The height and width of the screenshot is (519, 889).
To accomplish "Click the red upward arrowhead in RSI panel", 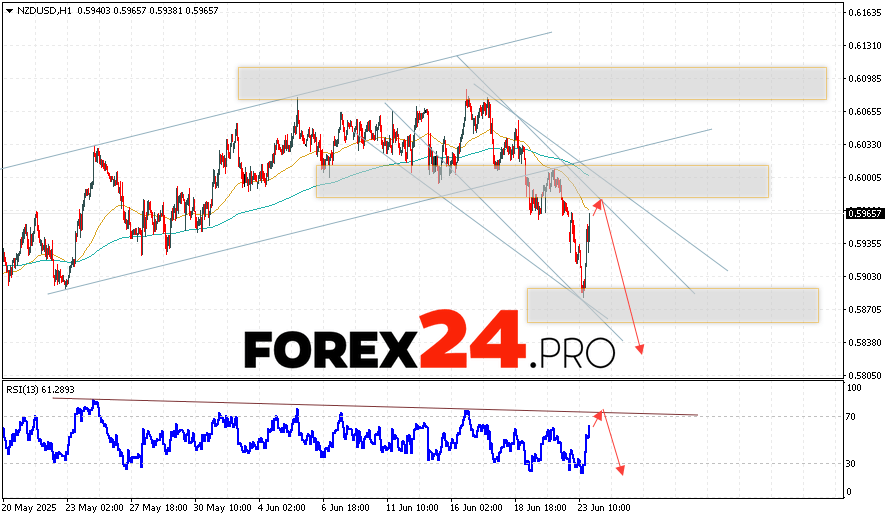I will 600,413.
